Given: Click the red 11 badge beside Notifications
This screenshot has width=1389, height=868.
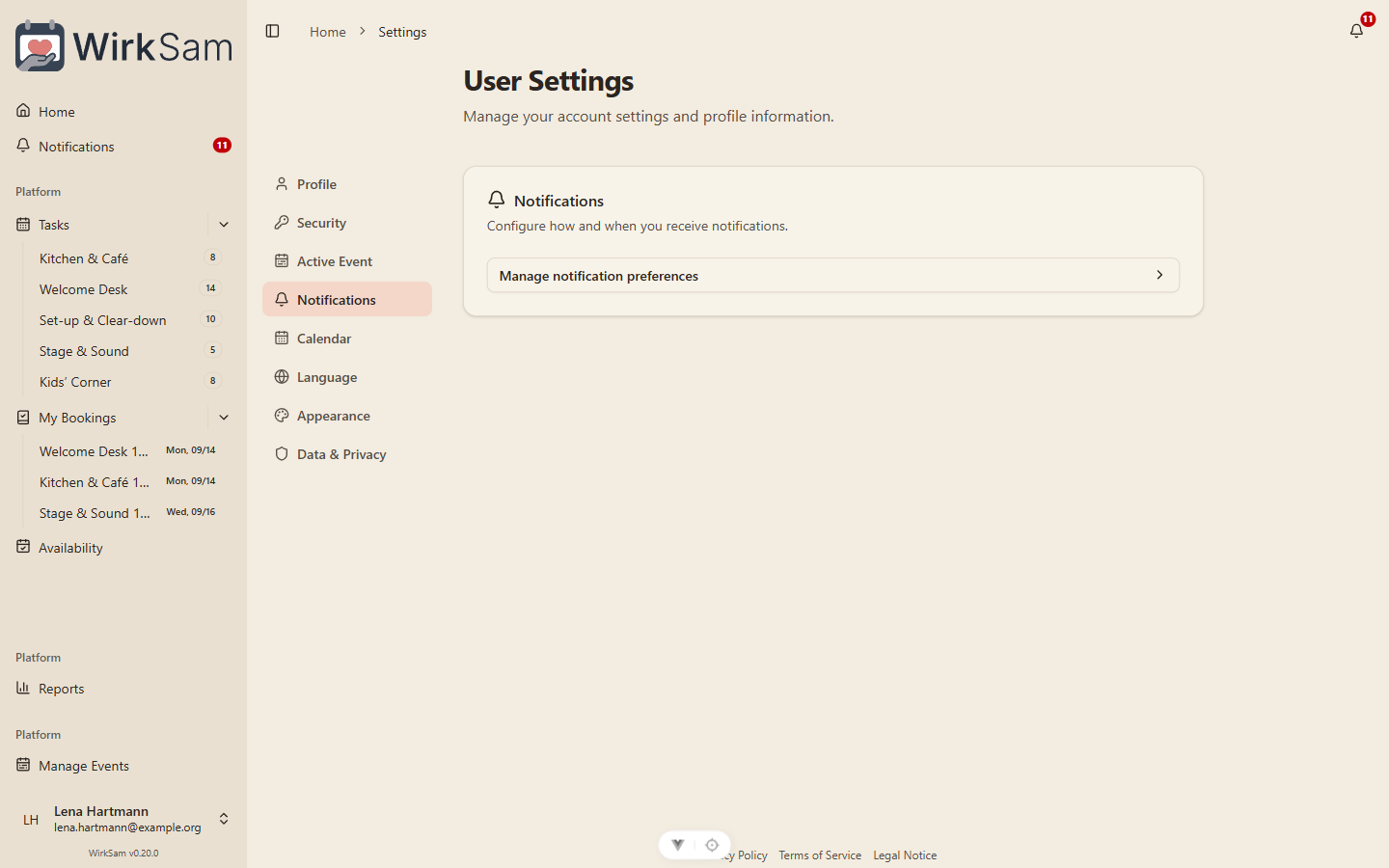Looking at the screenshot, I should [222, 146].
